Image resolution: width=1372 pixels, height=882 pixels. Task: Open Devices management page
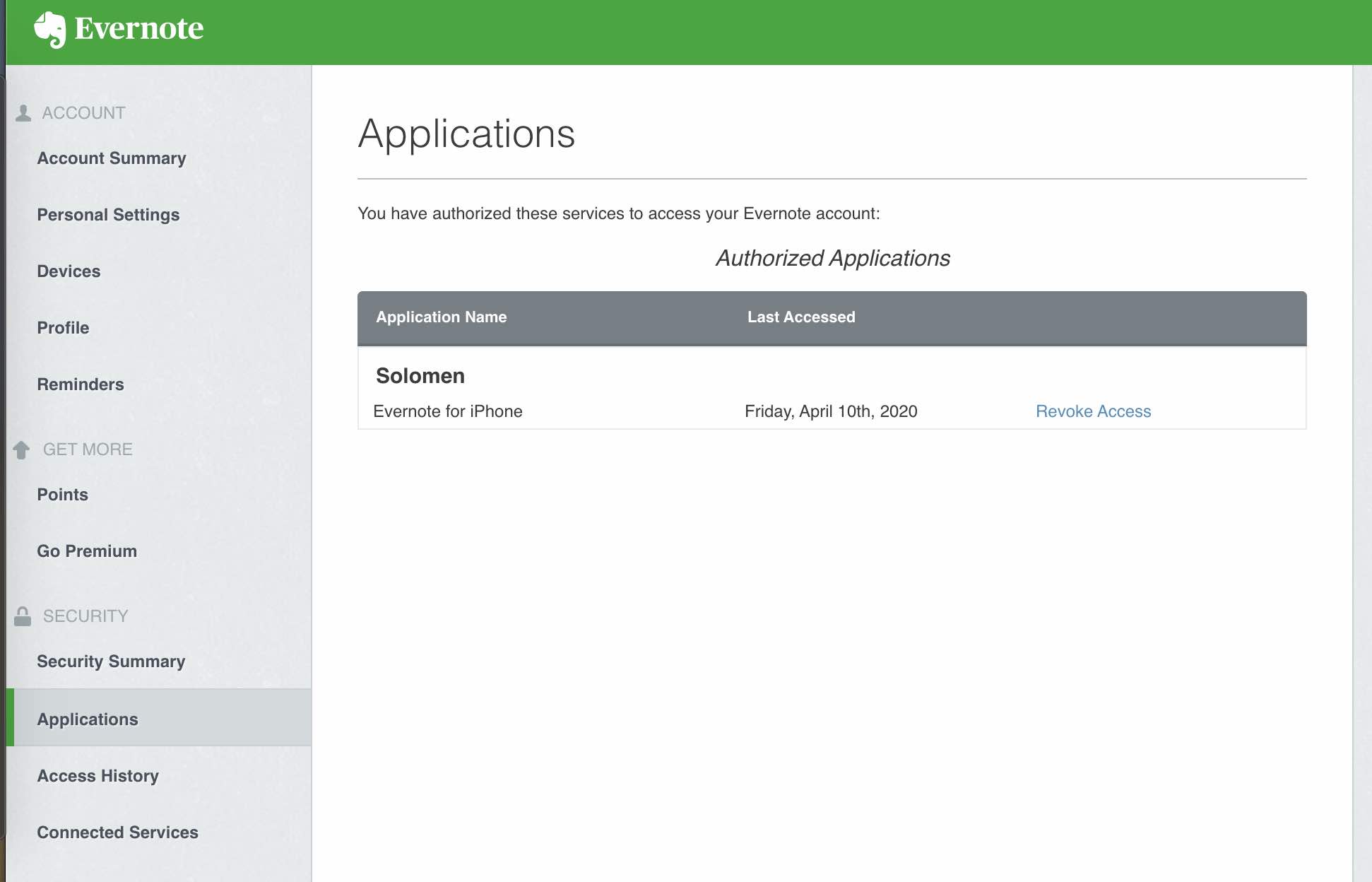(68, 271)
